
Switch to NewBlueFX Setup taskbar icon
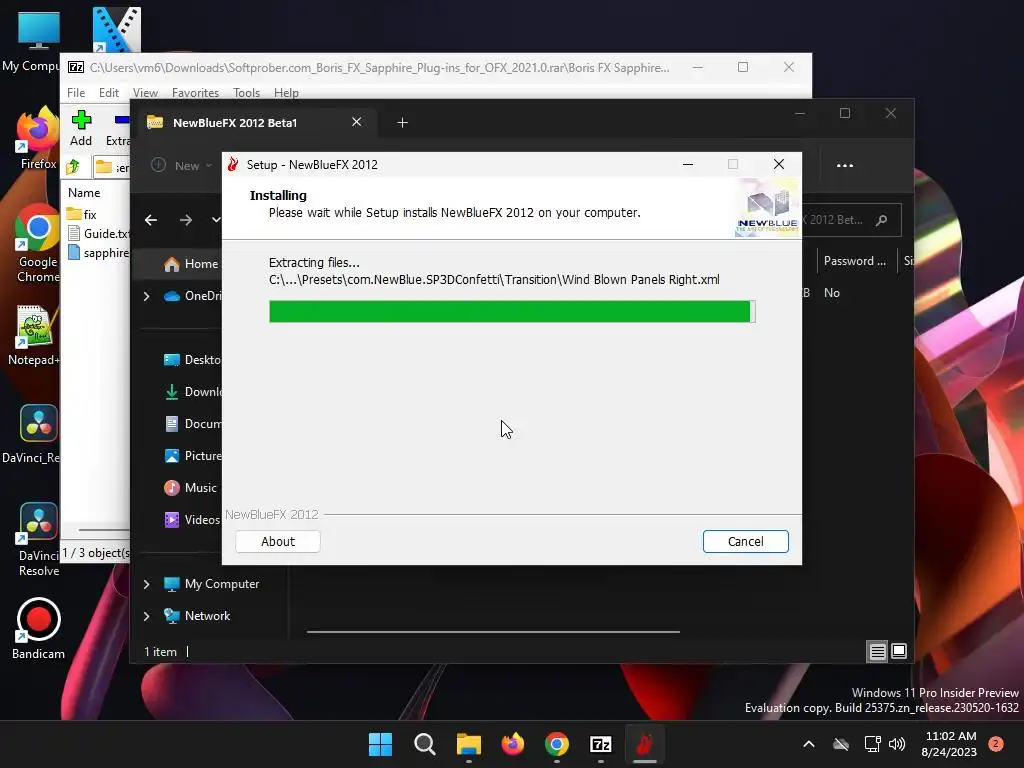(645, 744)
